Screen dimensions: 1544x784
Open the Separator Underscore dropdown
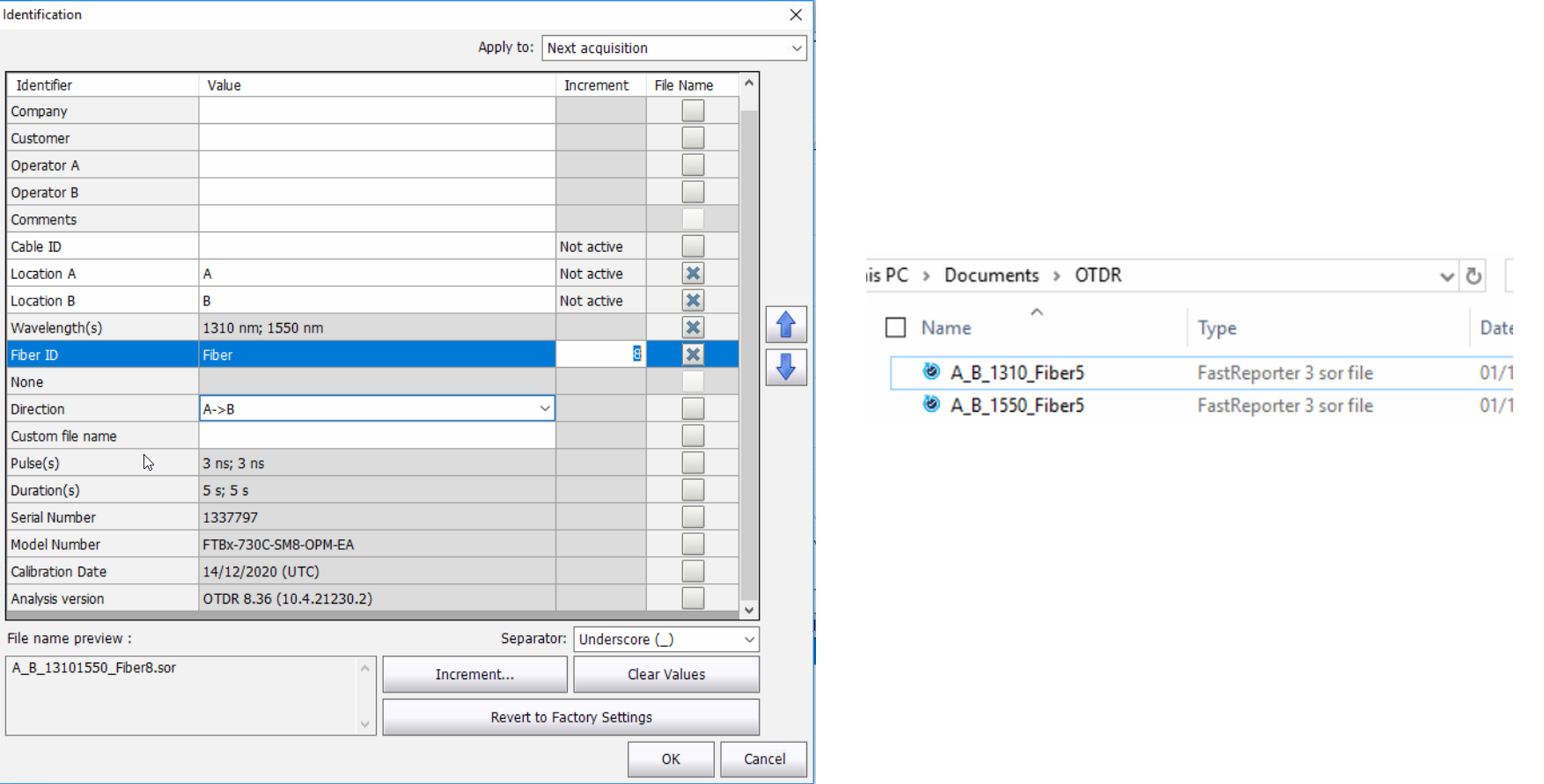click(x=665, y=640)
